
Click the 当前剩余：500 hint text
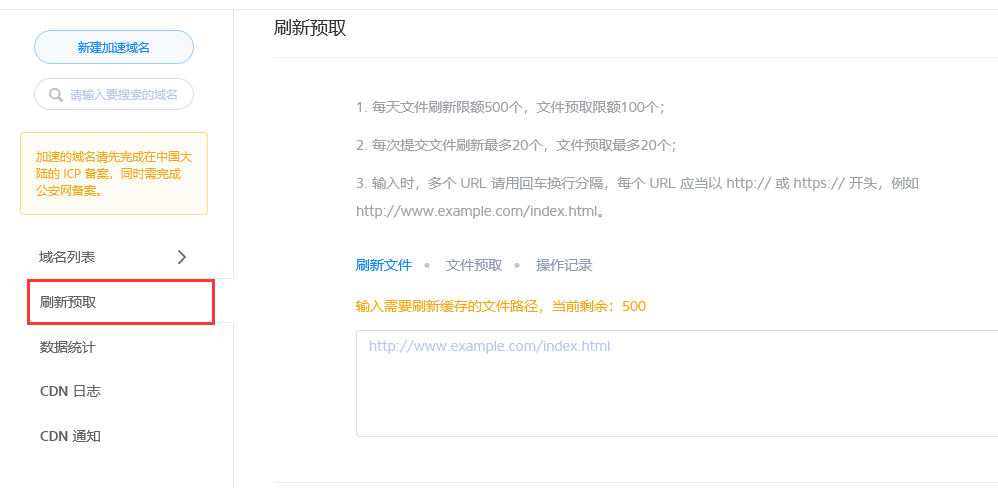pos(598,306)
